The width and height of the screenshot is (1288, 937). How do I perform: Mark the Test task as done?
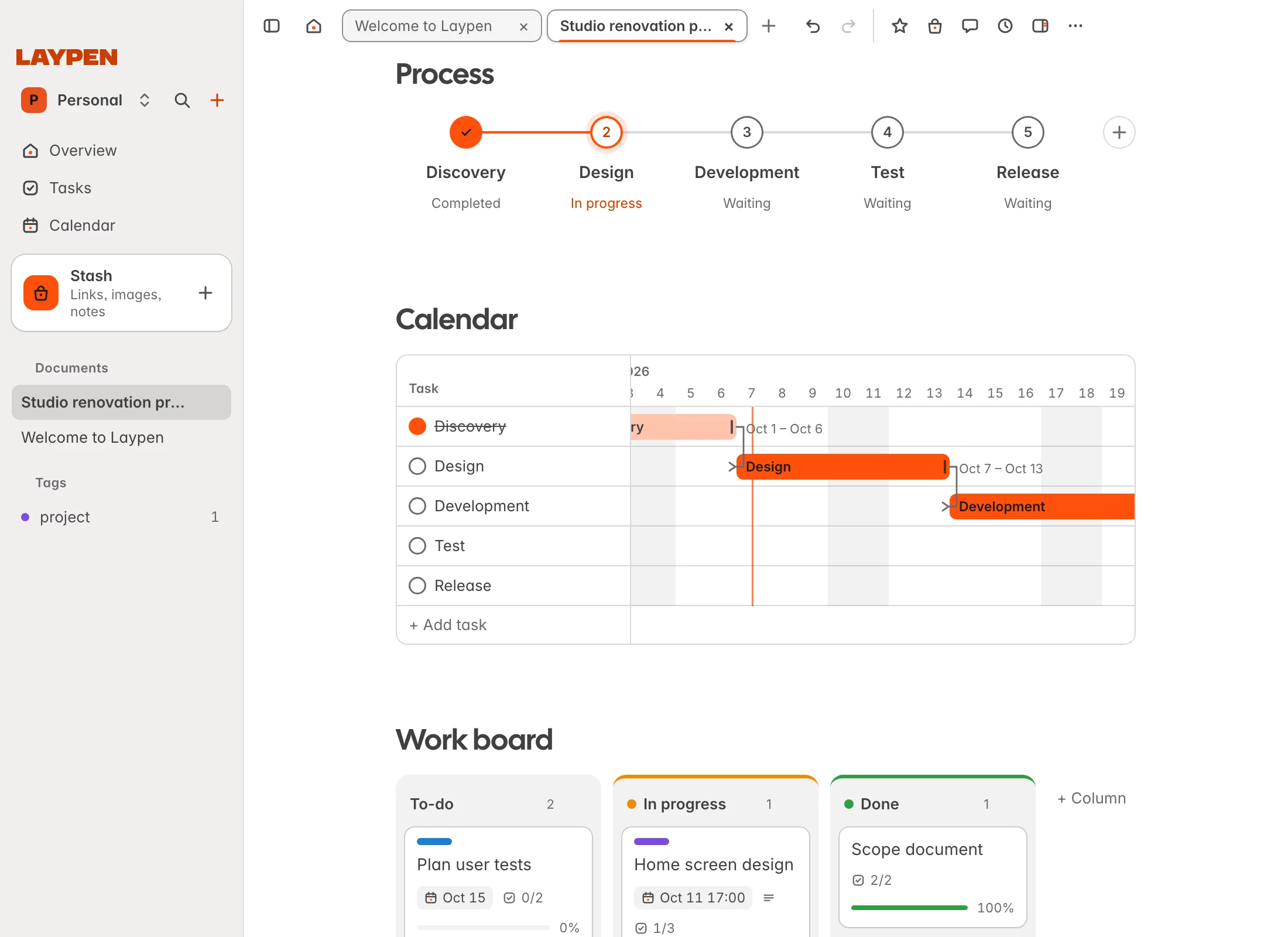pyautogui.click(x=417, y=546)
